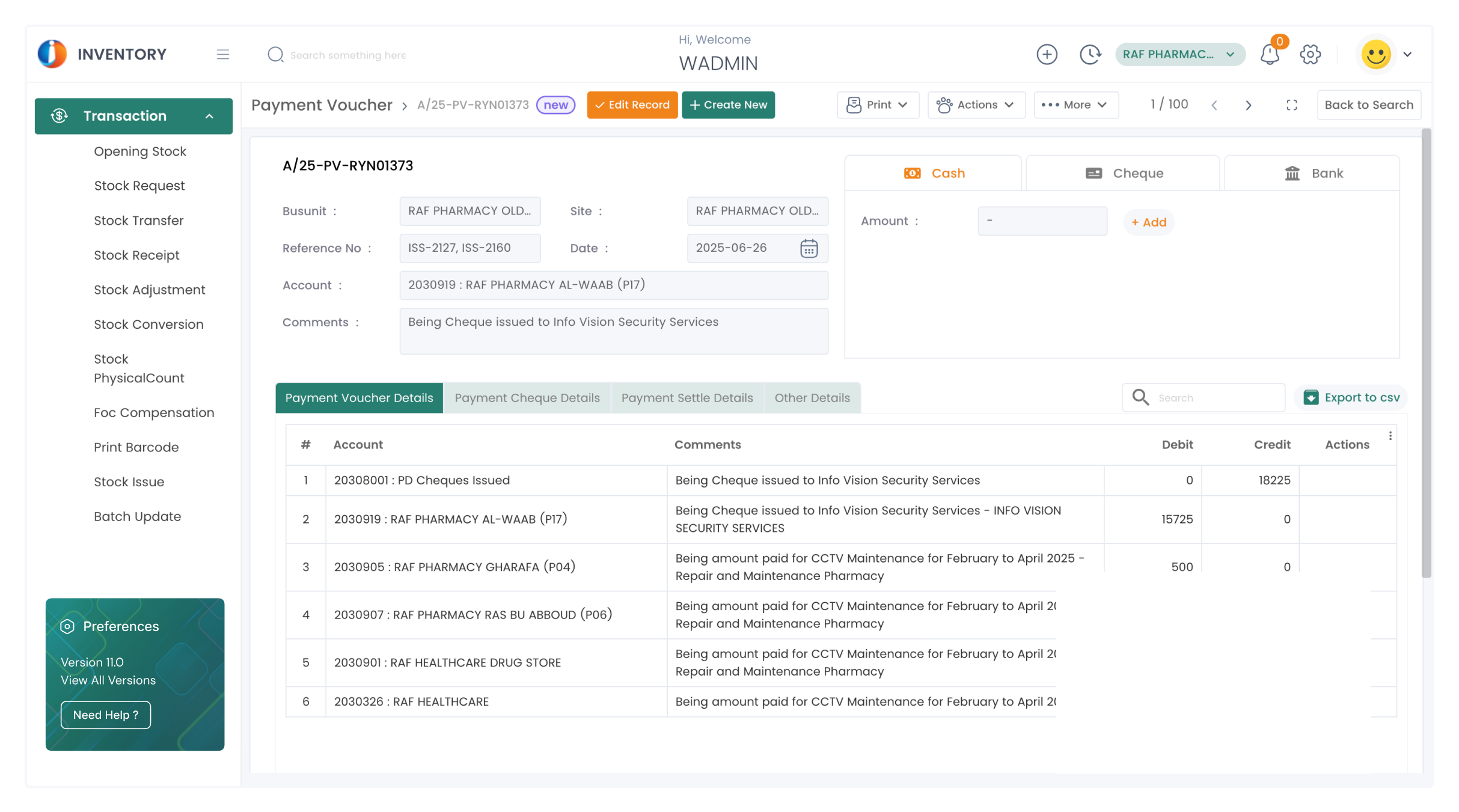The width and height of the screenshot is (1459, 812).
Task: Click the Preferences hexagon icon
Action: click(67, 626)
